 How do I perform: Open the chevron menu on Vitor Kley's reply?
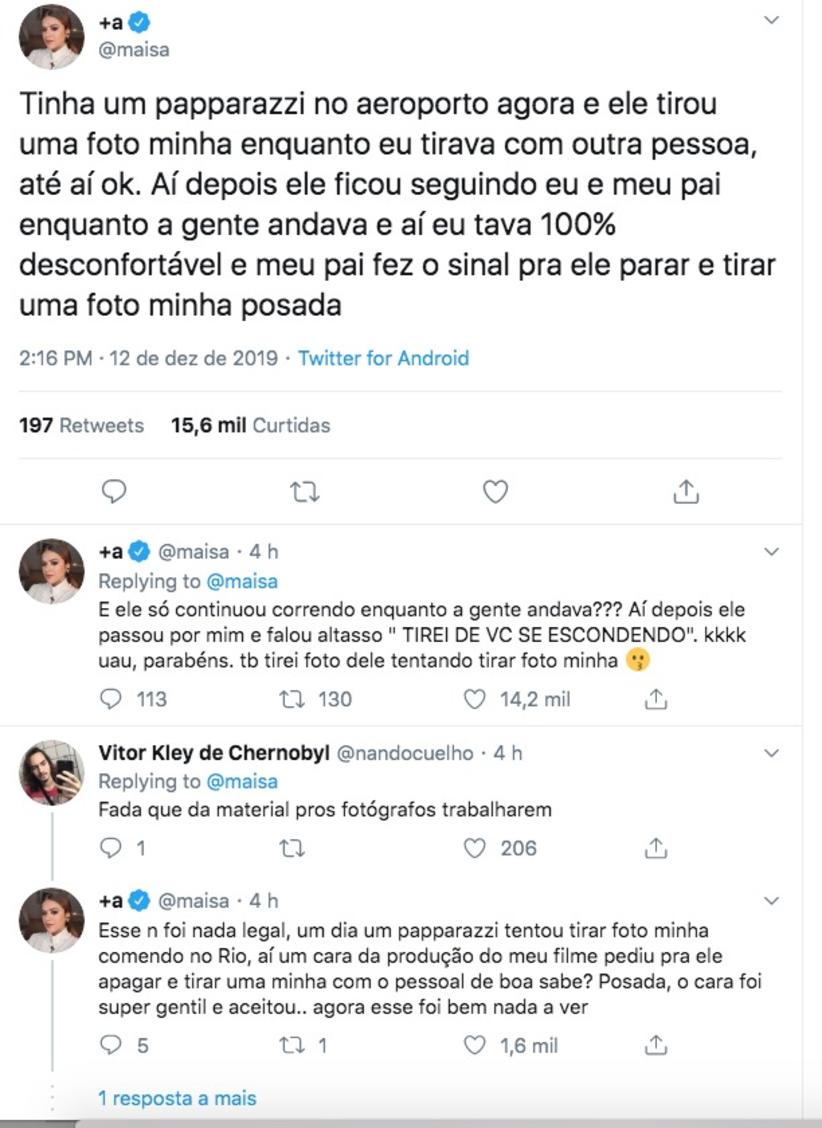(x=772, y=752)
